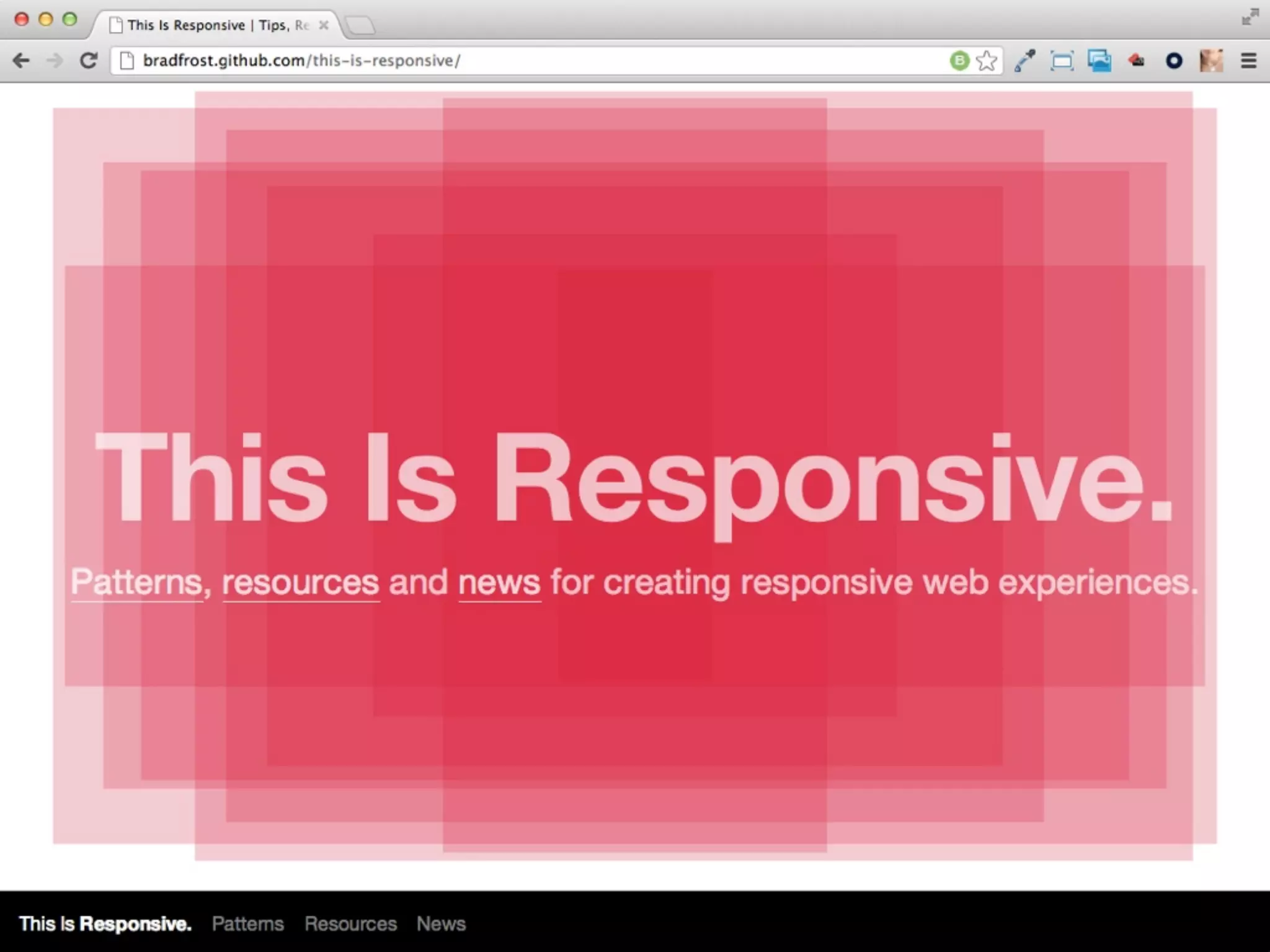Click the Patterns link in hero text
The width and height of the screenshot is (1270, 952).
(136, 582)
